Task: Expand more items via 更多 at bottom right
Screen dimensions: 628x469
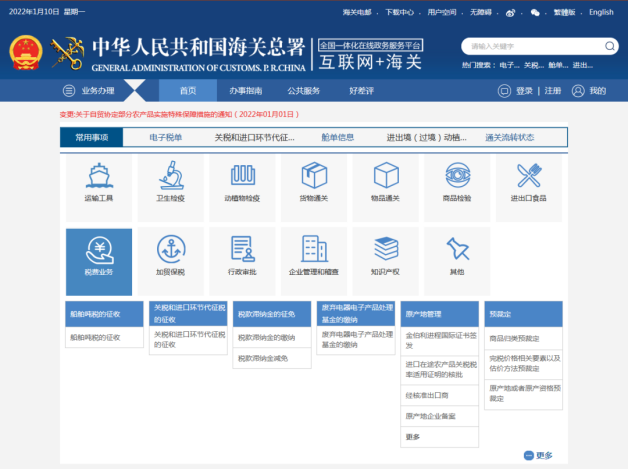Action: pos(538,456)
